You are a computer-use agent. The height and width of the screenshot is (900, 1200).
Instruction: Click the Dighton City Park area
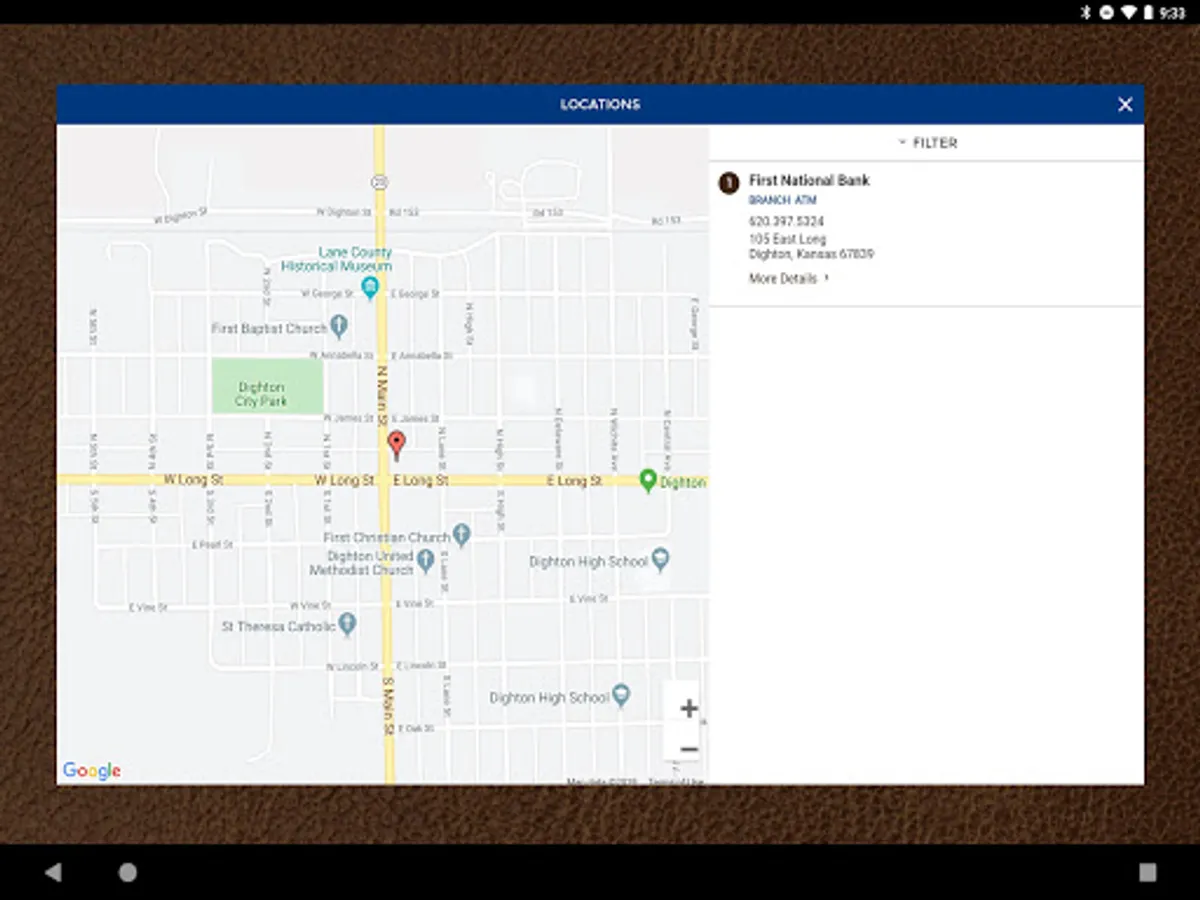267,386
